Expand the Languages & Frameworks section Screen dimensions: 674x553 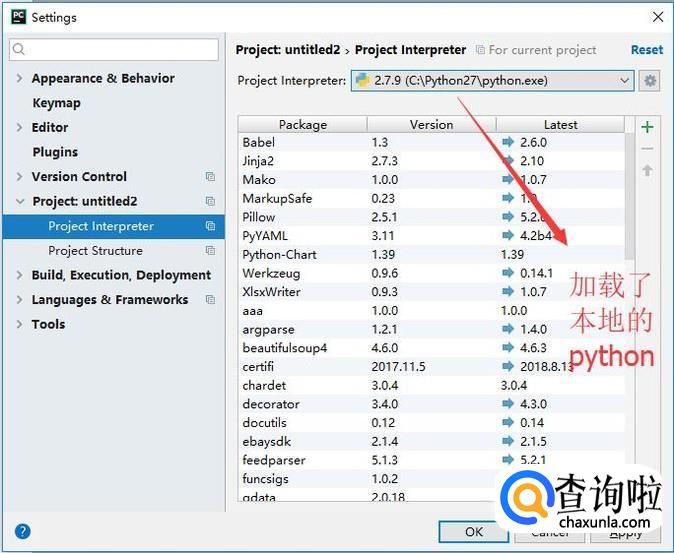click(x=19, y=299)
